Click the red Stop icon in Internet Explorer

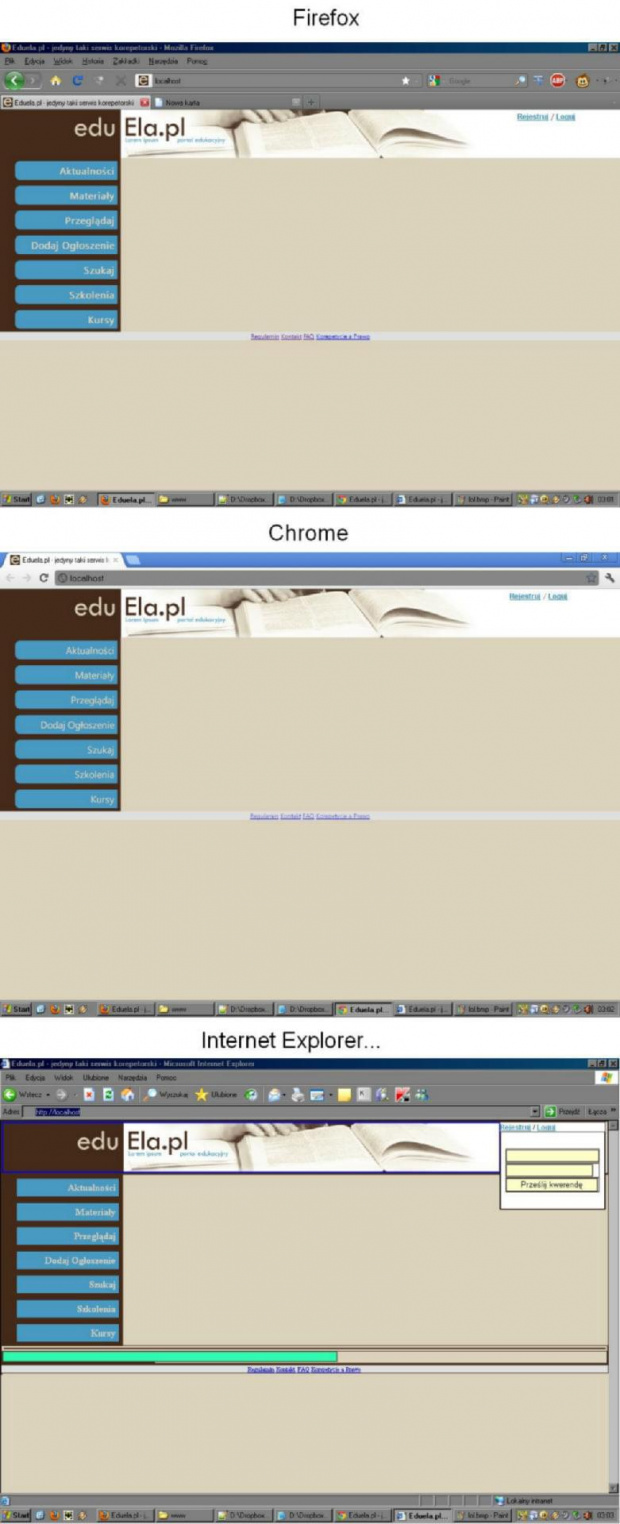(x=89, y=1095)
